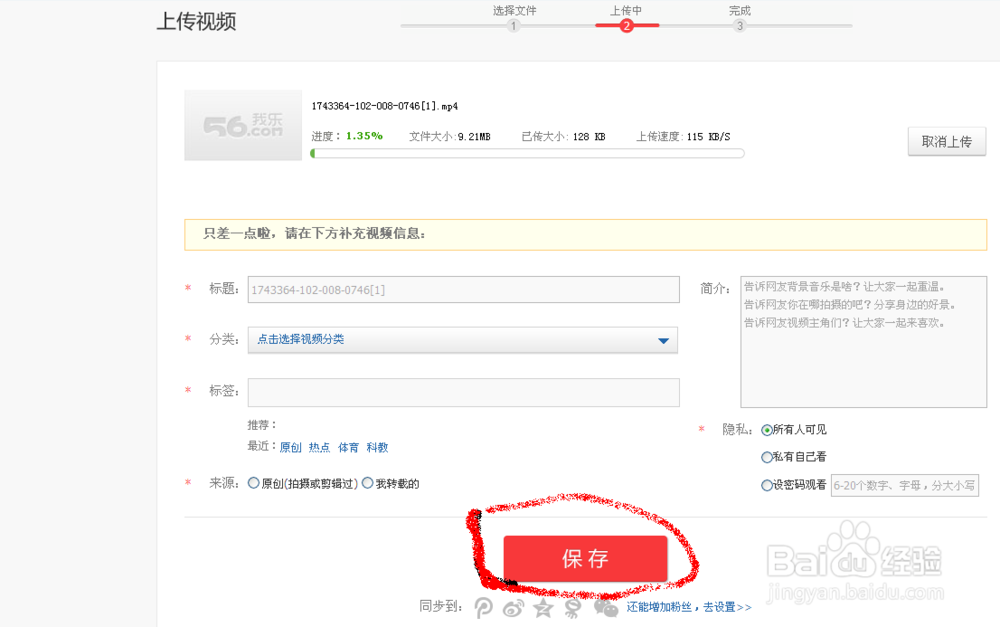Focus the password field for 设密码观看
1000x627 pixels.
click(x=904, y=485)
